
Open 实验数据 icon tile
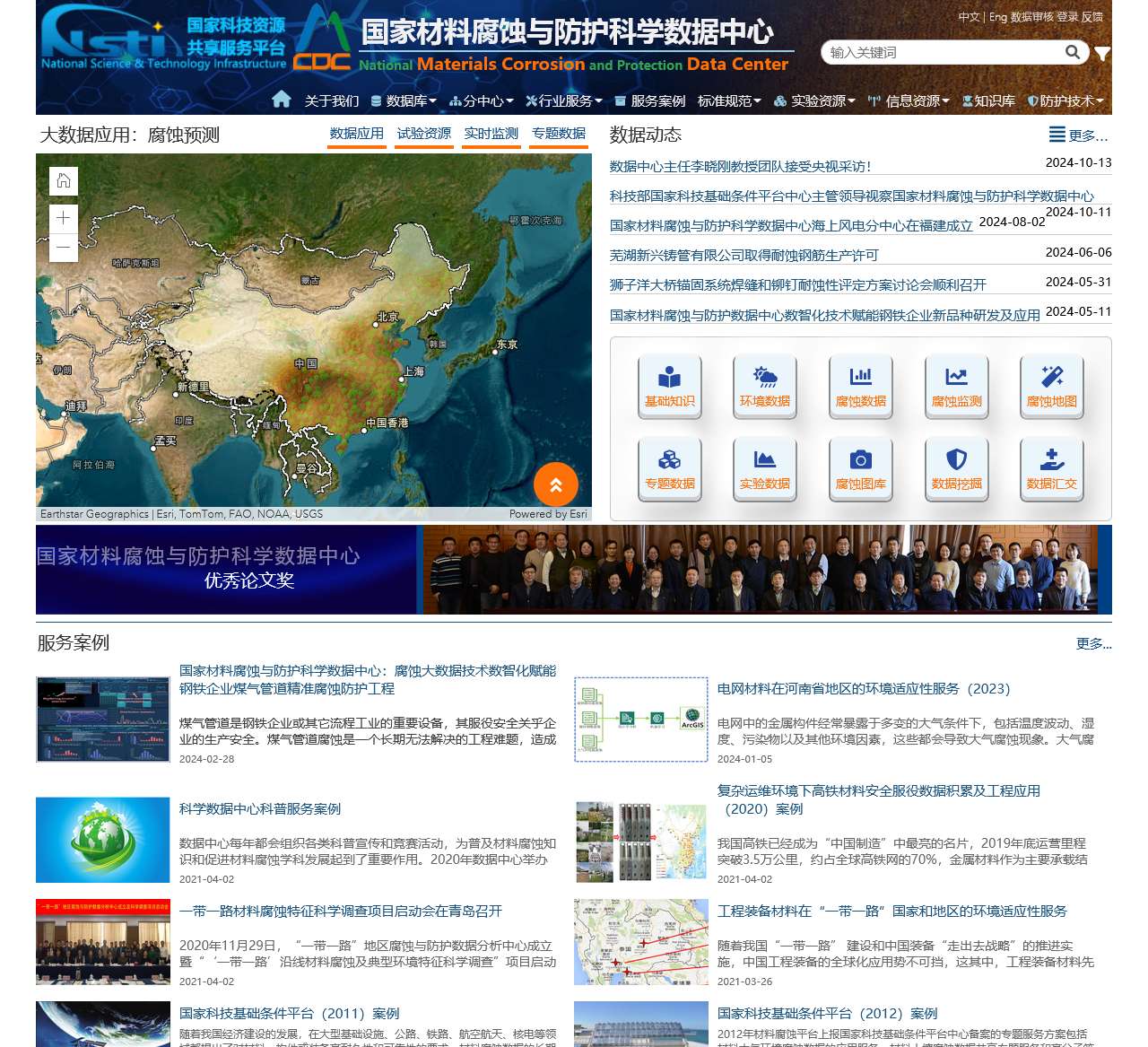coord(765,468)
